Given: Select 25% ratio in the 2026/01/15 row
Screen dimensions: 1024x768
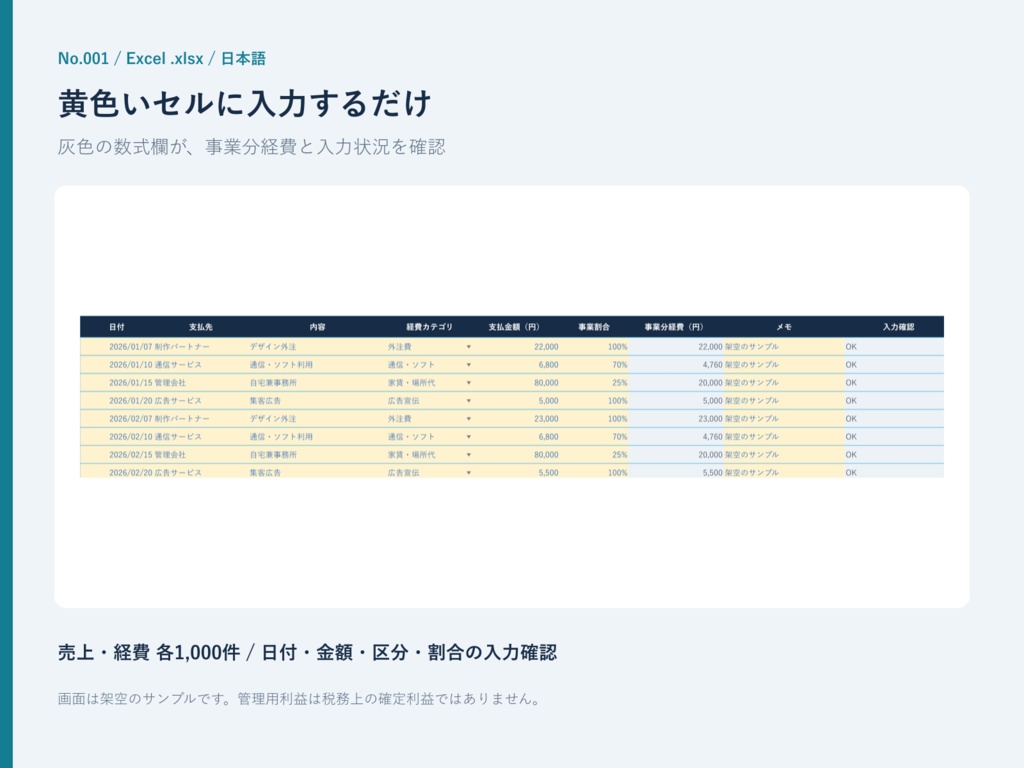Looking at the screenshot, I should (x=619, y=383).
